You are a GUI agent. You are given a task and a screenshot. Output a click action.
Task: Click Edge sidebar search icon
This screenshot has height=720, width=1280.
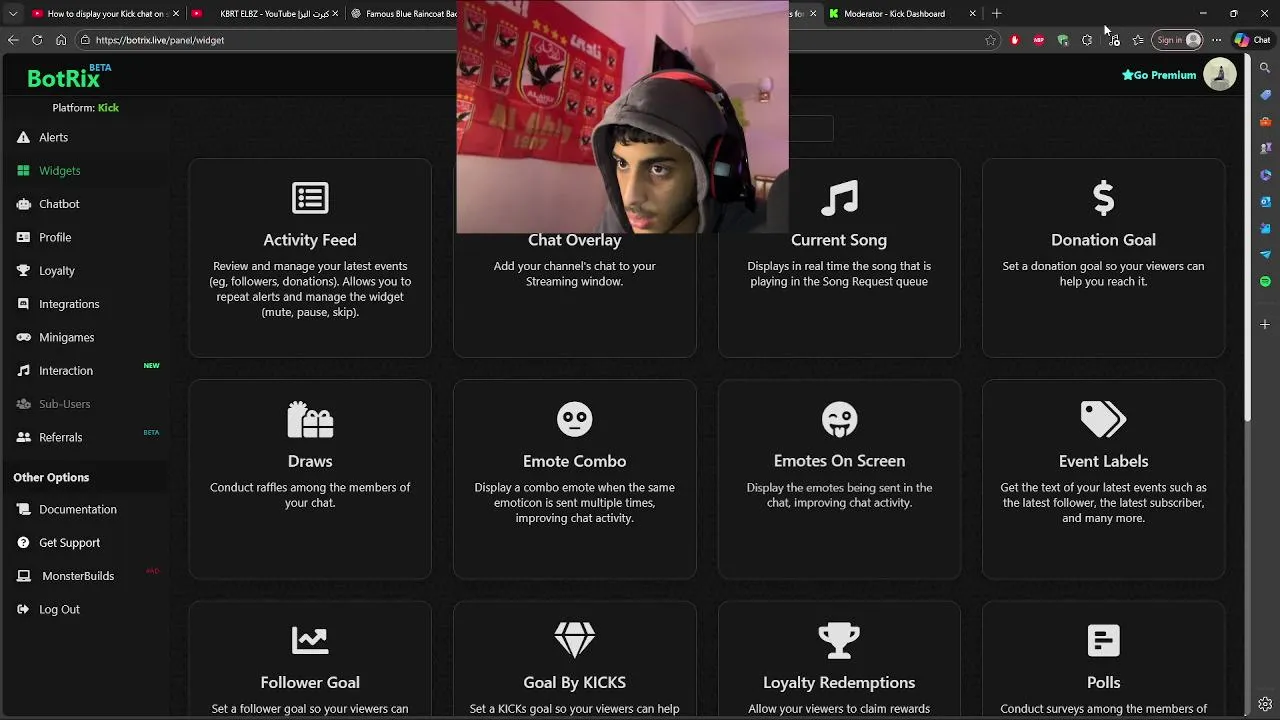1265,68
